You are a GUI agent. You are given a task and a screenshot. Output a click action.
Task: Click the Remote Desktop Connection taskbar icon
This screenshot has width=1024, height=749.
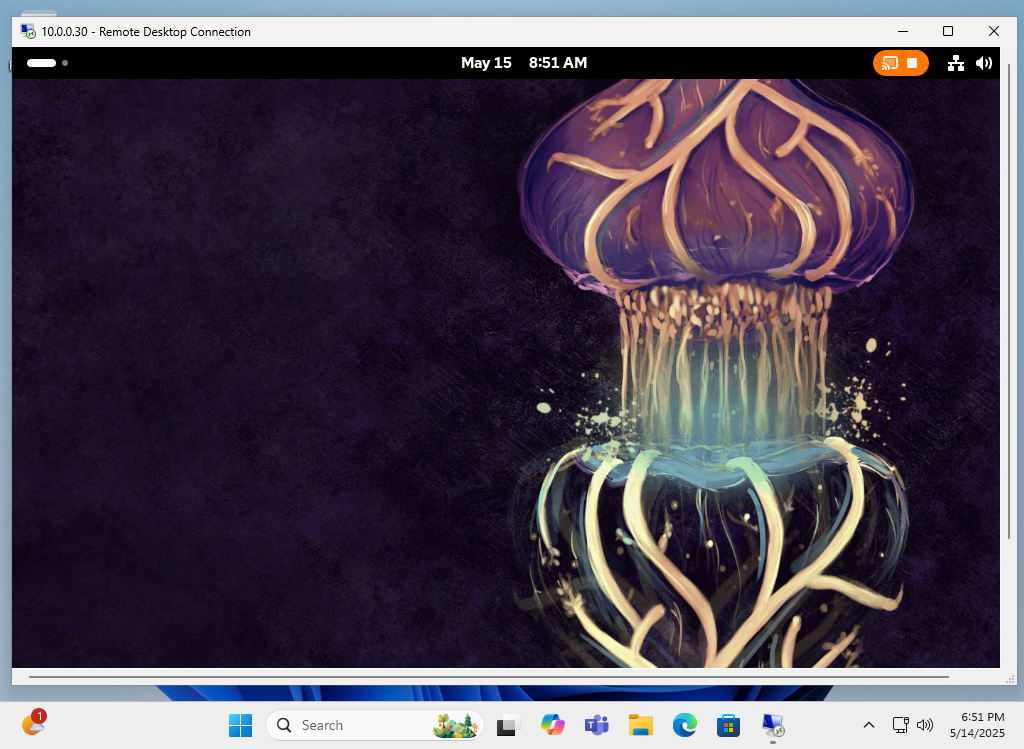click(x=772, y=725)
